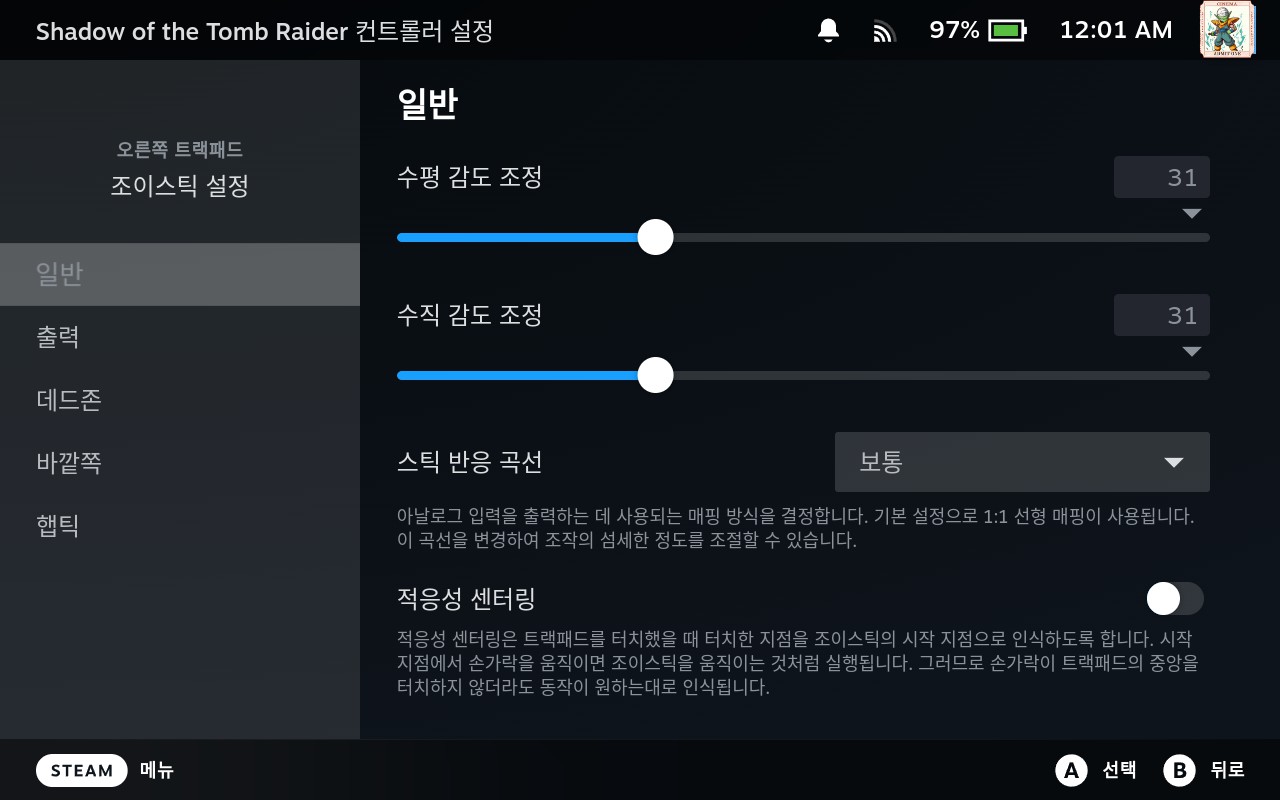Viewport: 1280px width, 800px height.
Task: Click the 선택 label in footer
Action: (x=1119, y=770)
